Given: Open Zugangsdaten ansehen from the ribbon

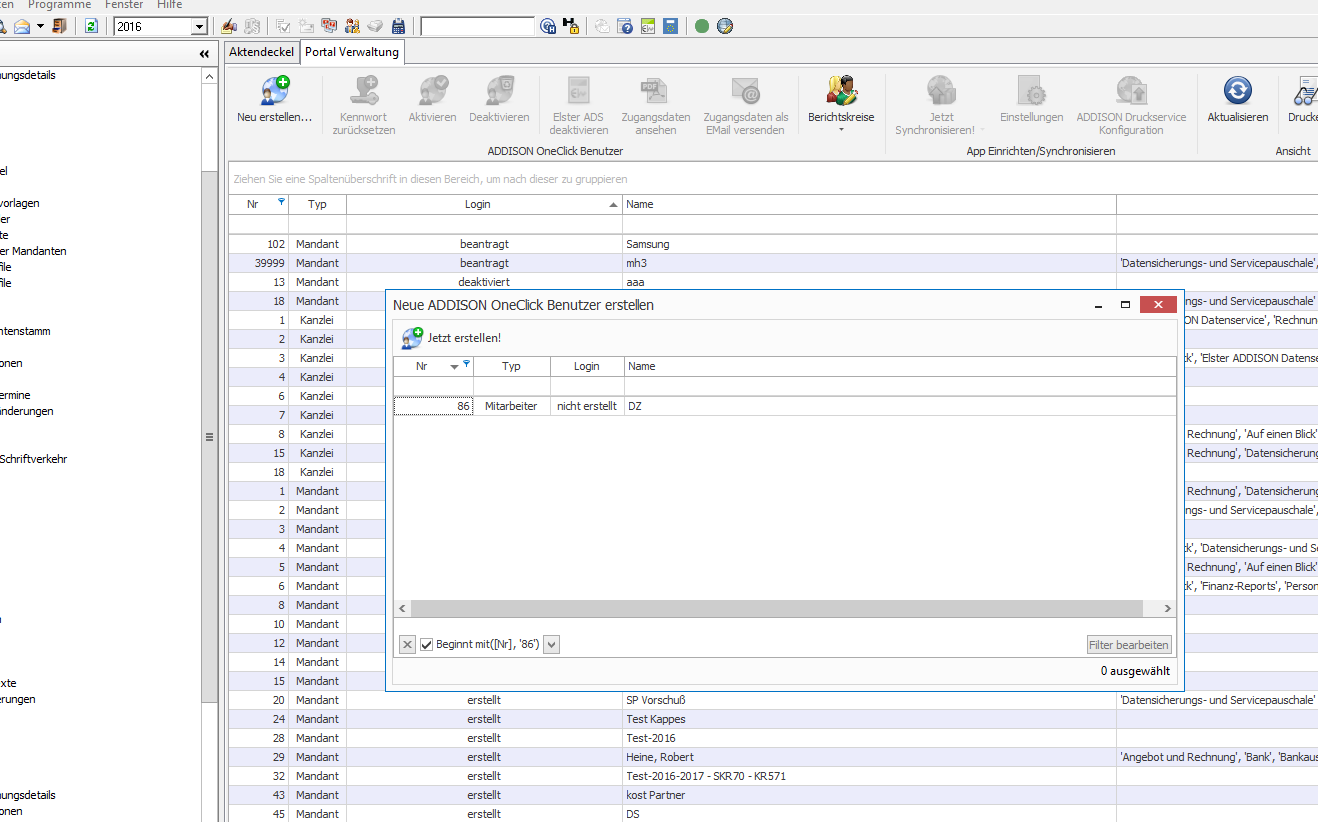Looking at the screenshot, I should [656, 105].
